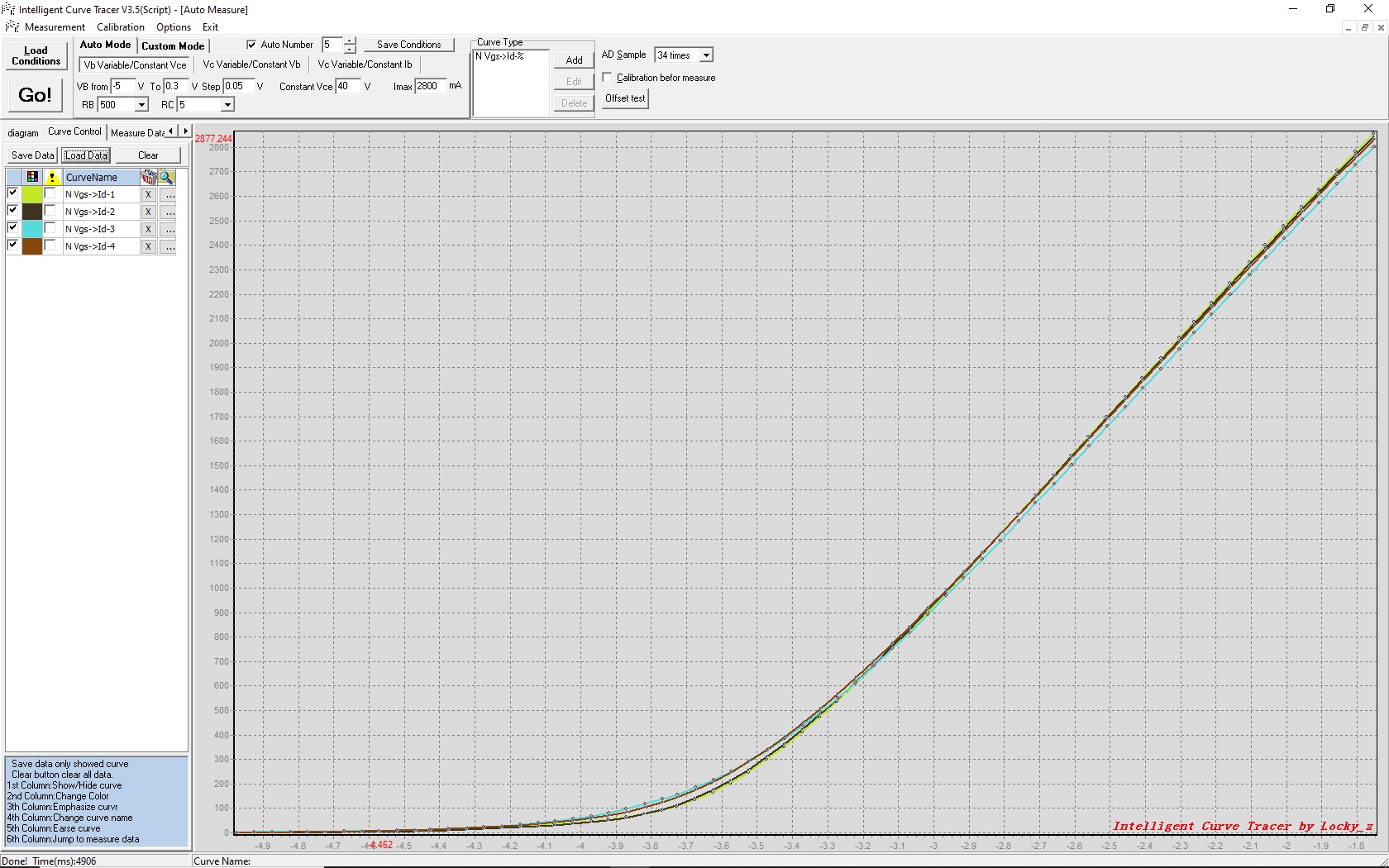Hide curve N Vgs->Id-4
The height and width of the screenshot is (868, 1389).
12,245
